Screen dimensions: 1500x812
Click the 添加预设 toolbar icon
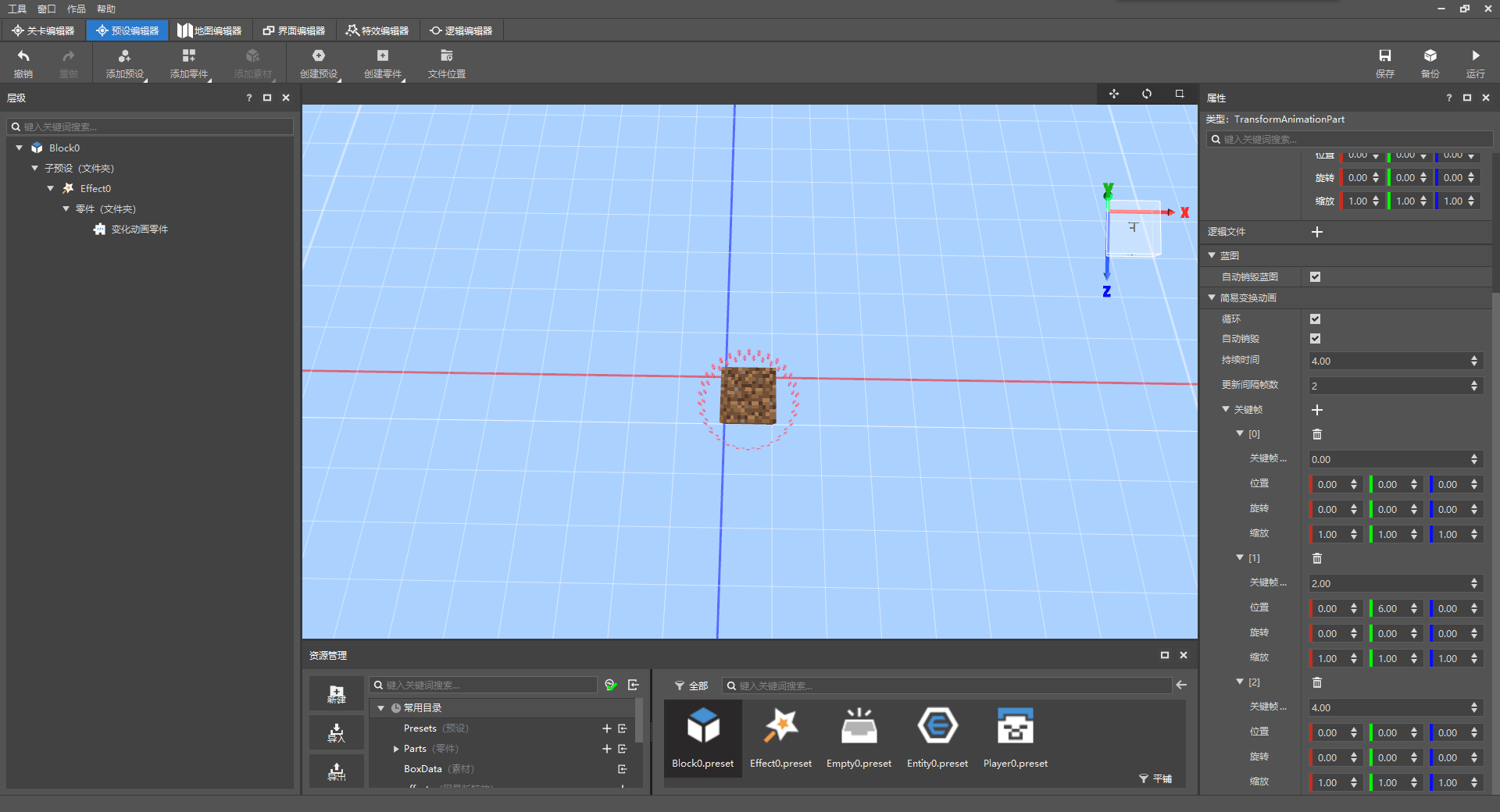tap(124, 56)
